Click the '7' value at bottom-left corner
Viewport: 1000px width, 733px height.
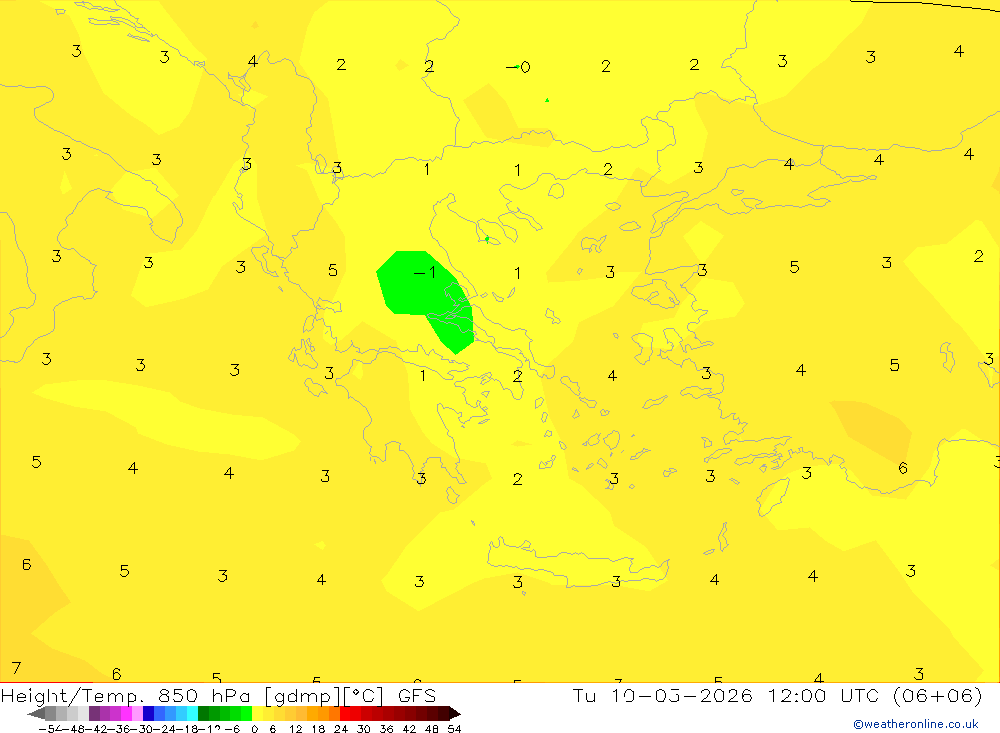17,668
